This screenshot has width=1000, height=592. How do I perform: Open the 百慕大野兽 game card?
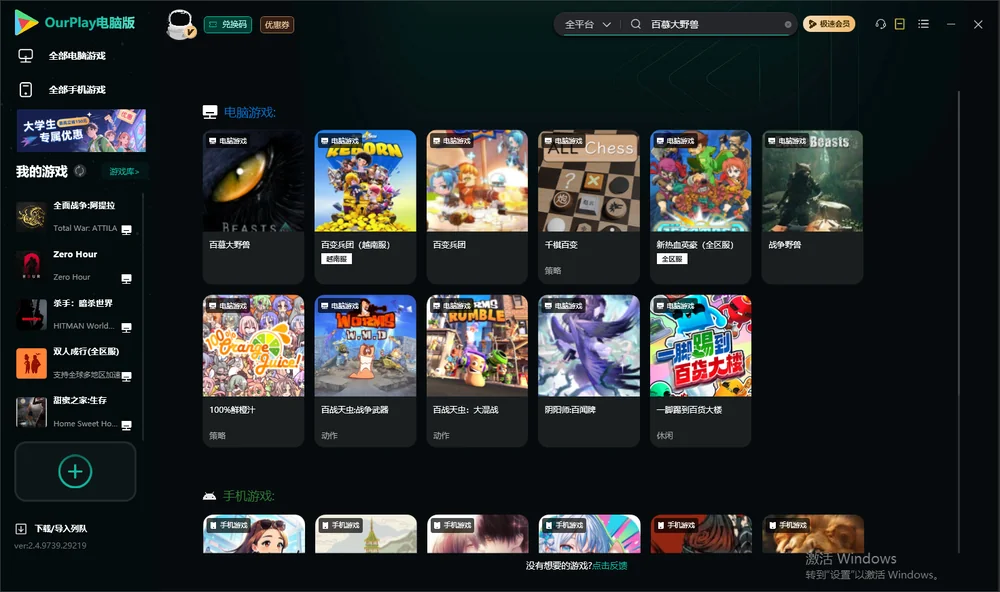(253, 207)
